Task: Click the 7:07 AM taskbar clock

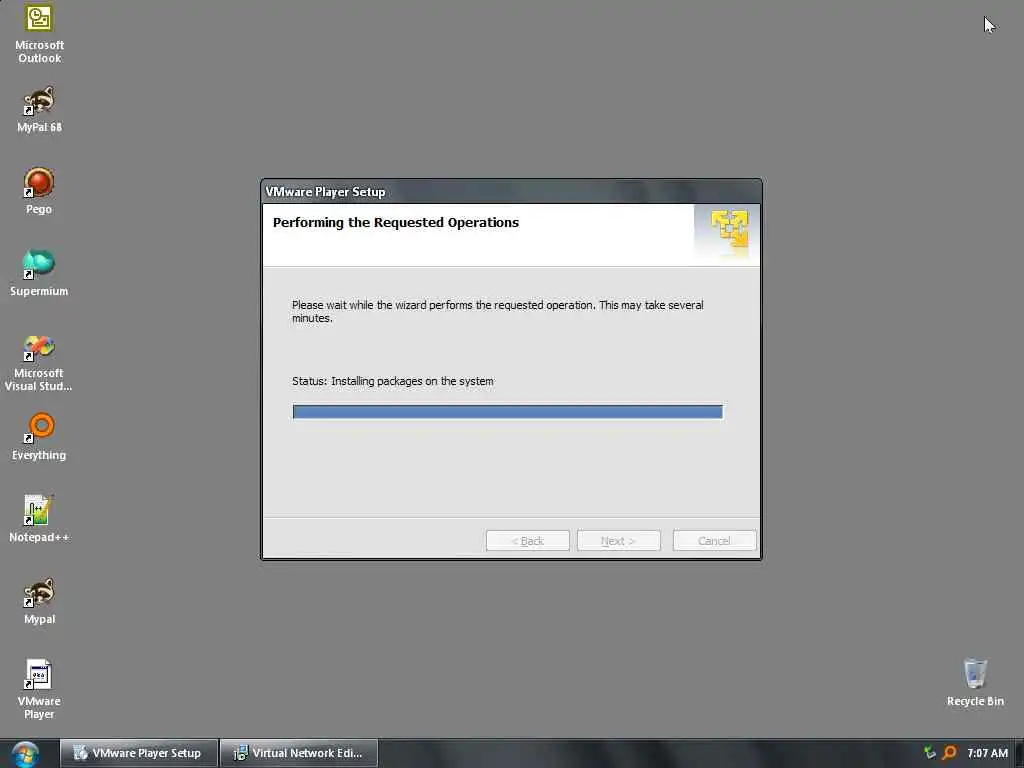Action: [x=987, y=753]
